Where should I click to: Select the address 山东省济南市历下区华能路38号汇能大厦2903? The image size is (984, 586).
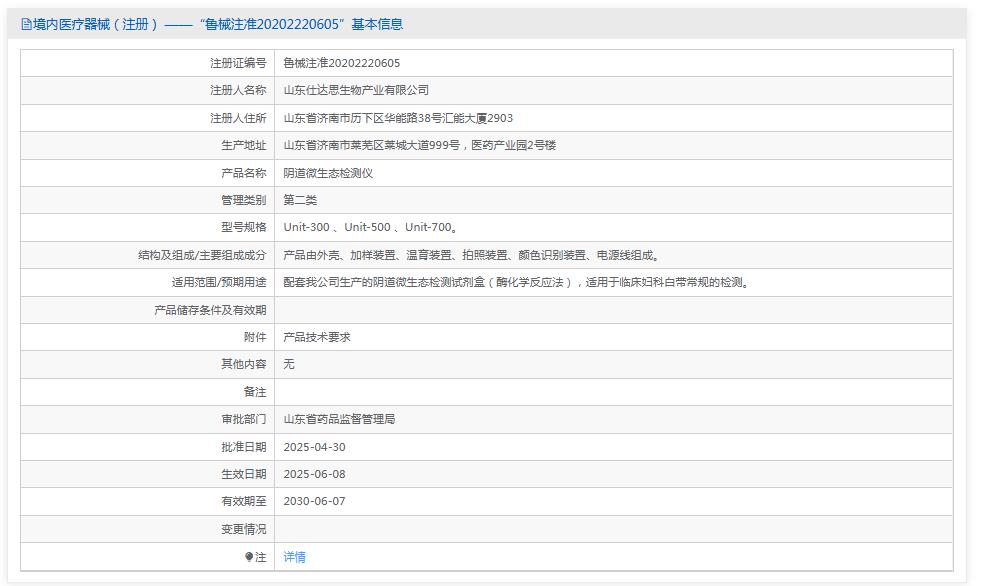(x=398, y=118)
